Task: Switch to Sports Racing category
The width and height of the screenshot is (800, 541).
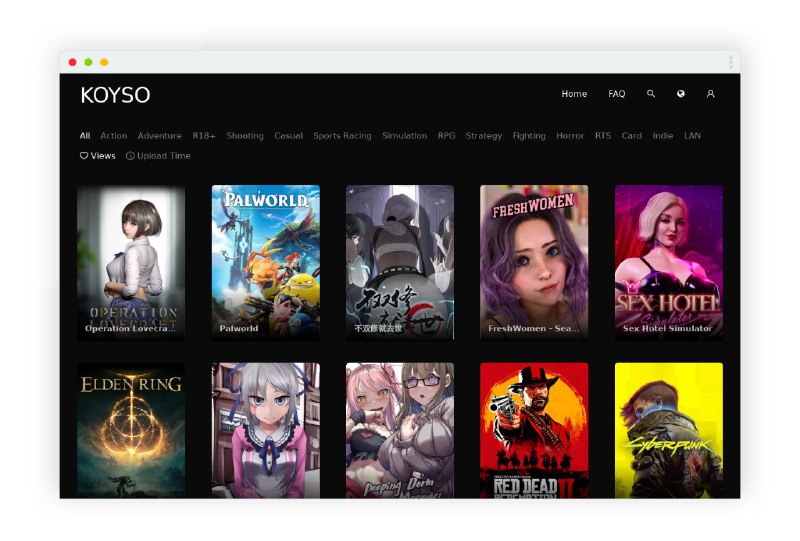Action: 342,136
